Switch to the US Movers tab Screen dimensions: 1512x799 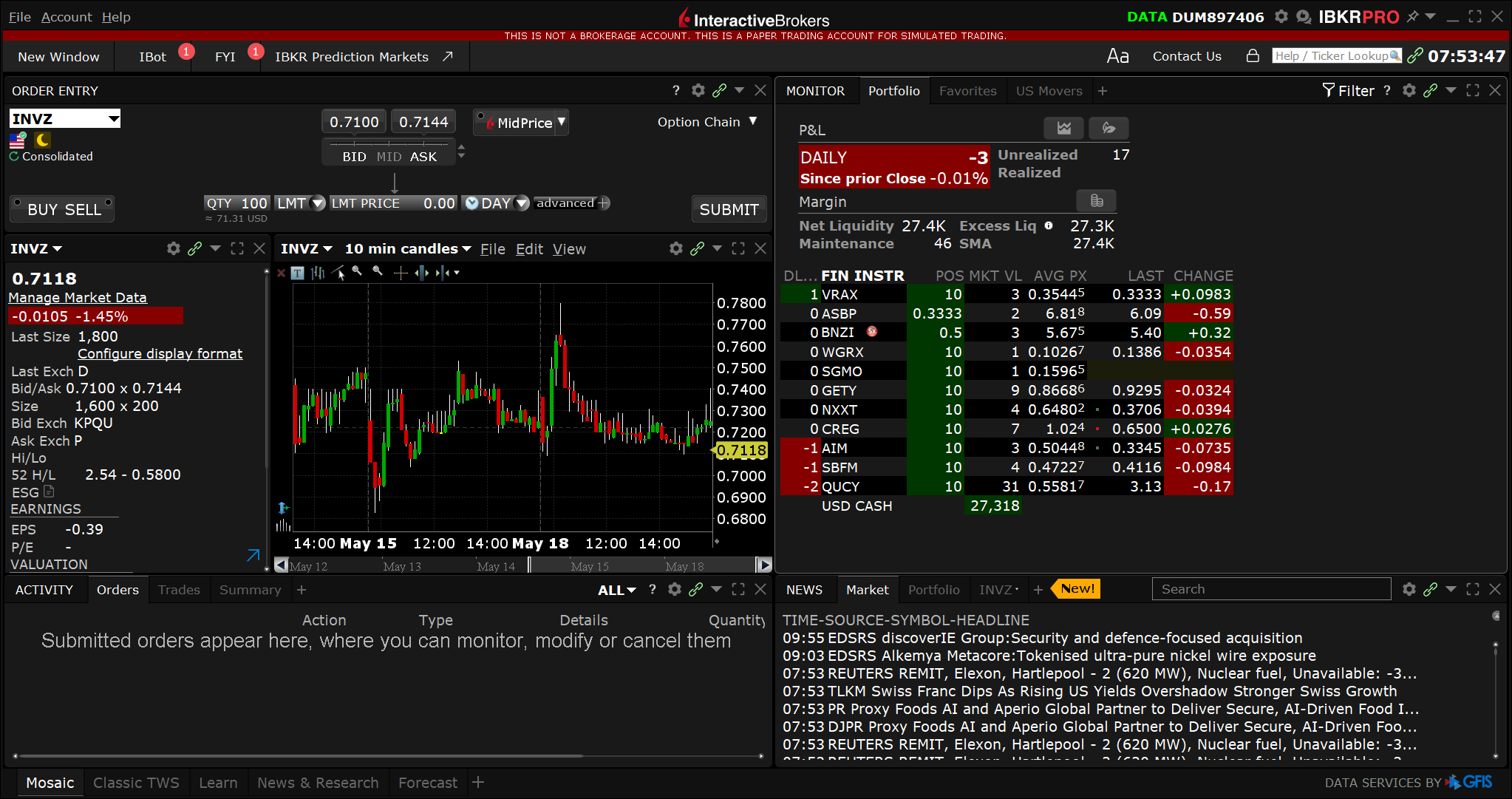click(x=1049, y=90)
